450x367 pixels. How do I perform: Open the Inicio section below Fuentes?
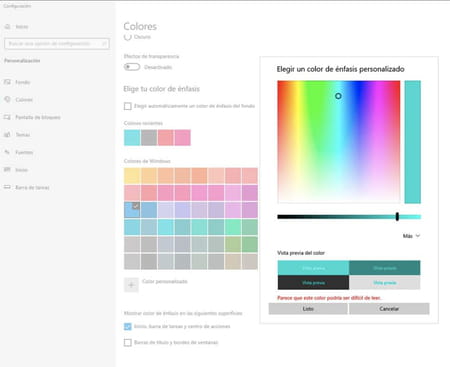[22, 170]
